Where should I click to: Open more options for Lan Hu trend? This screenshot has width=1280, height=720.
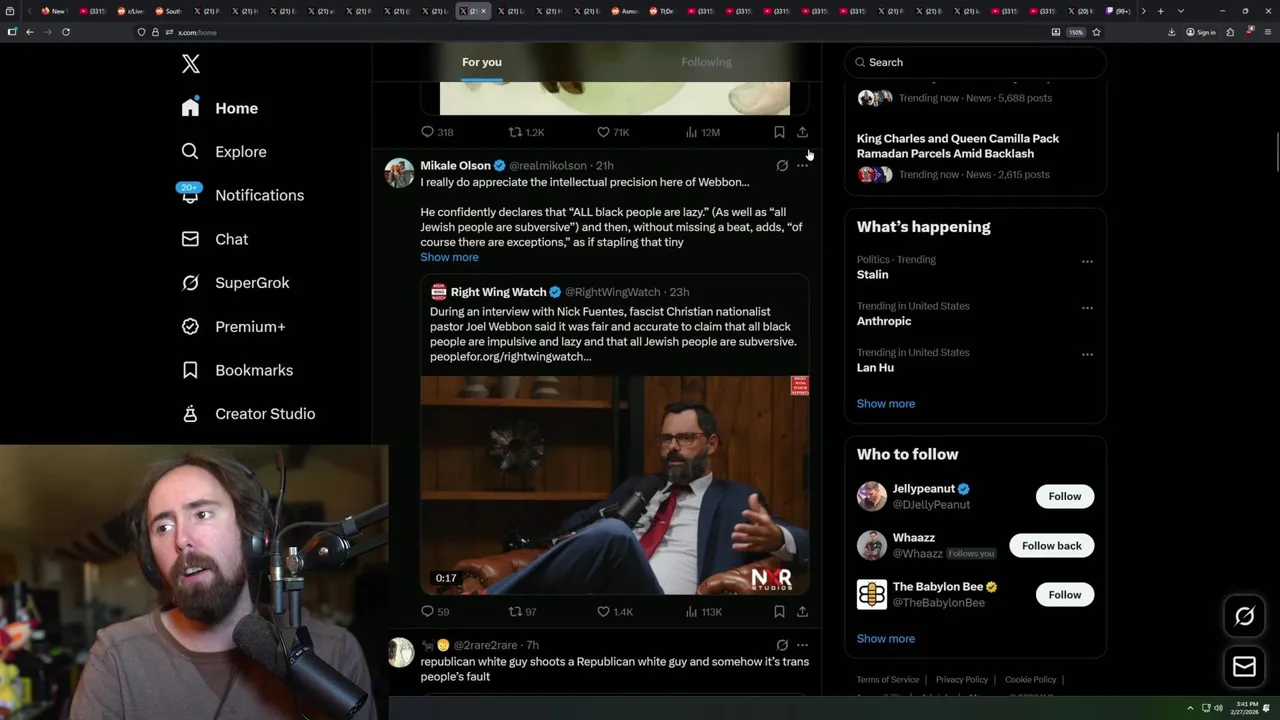(1087, 354)
